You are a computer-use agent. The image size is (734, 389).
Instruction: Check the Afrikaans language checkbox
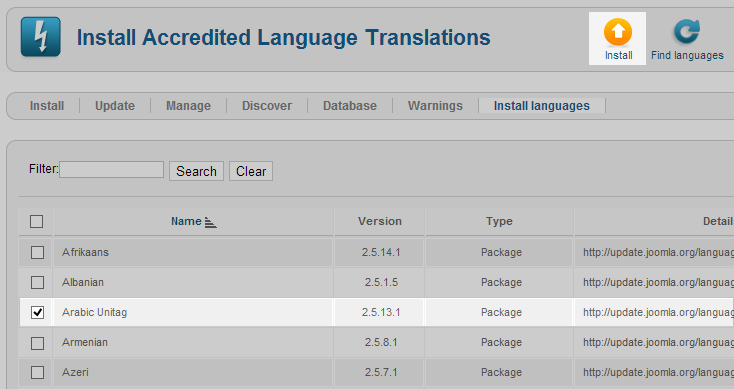point(37,252)
